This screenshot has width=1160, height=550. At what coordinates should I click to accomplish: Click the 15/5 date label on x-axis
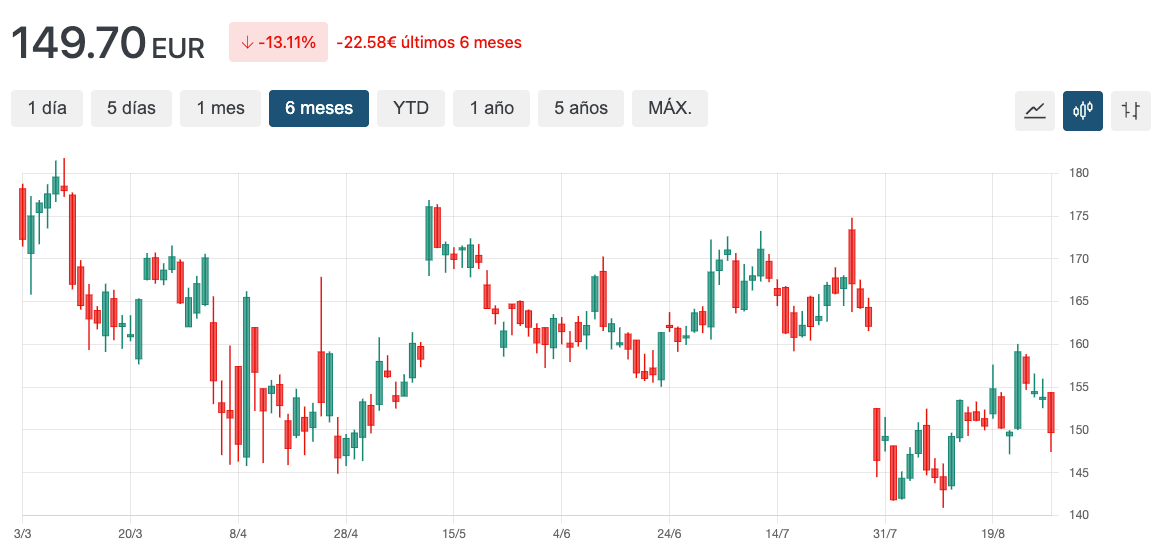pos(454,534)
